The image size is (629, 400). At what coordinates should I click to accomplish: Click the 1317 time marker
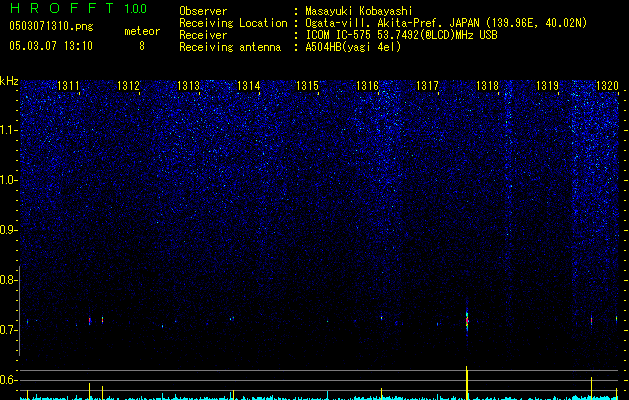(428, 86)
